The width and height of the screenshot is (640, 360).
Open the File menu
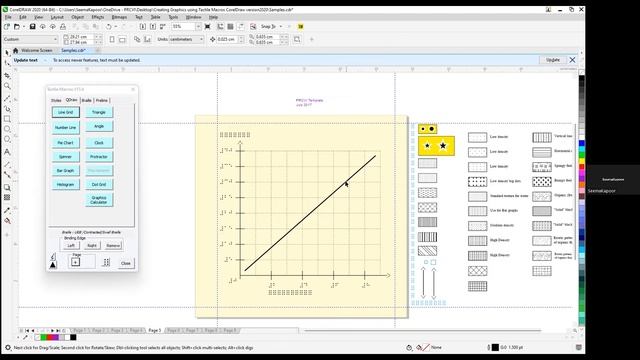coord(8,17)
